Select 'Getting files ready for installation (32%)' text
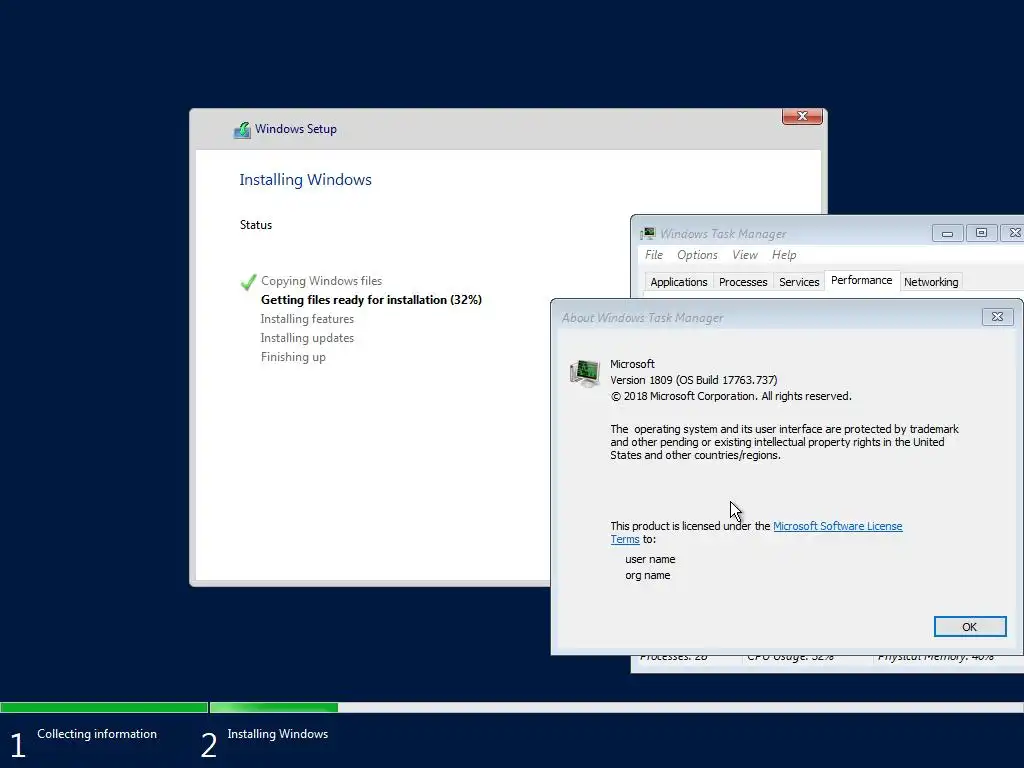The height and width of the screenshot is (768, 1024). tap(371, 300)
